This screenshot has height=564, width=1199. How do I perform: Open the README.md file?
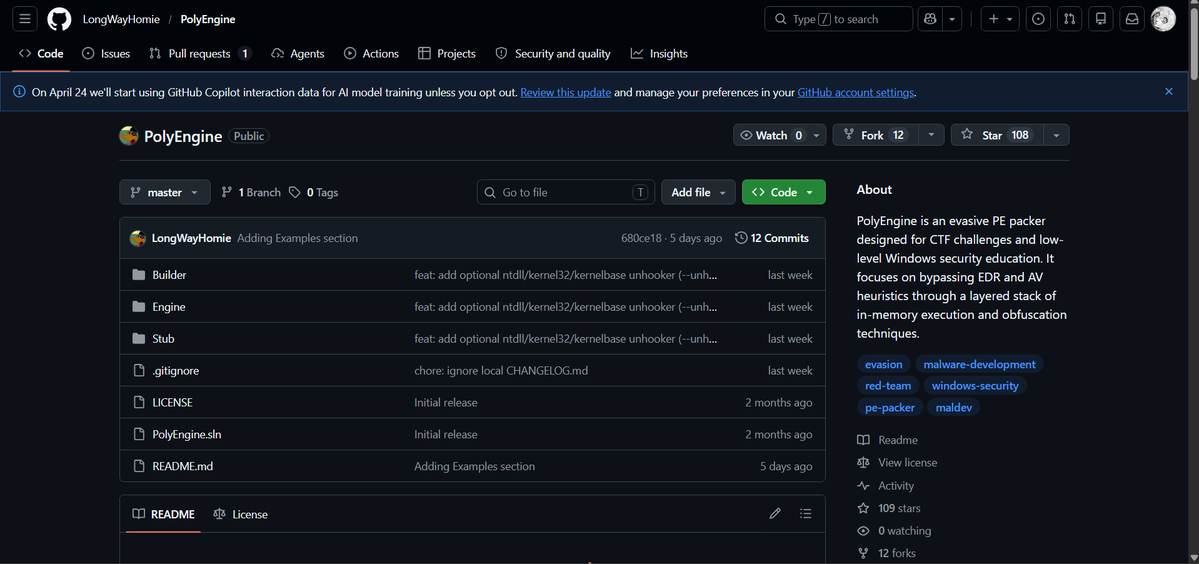(182, 466)
